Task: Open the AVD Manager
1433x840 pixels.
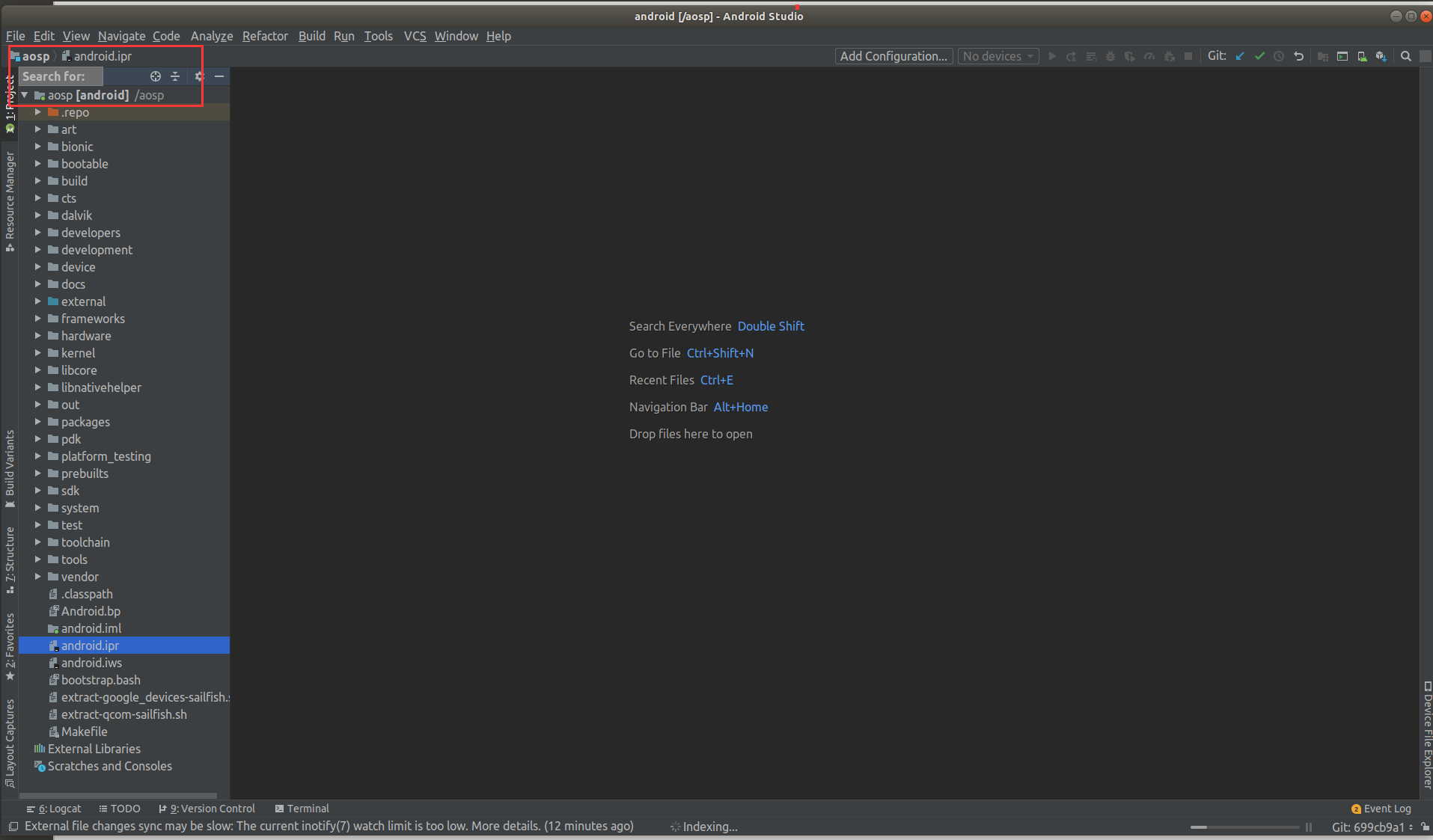Action: point(1342,56)
